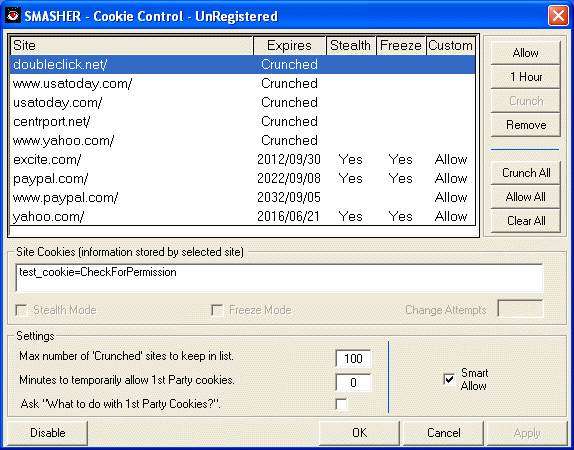The height and width of the screenshot is (450, 574).
Task: Click the minutes to allow 1st Party field
Action: pyautogui.click(x=353, y=383)
